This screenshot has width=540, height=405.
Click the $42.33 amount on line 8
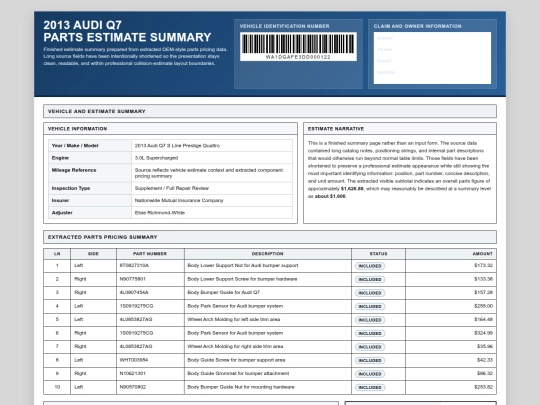[485, 360]
